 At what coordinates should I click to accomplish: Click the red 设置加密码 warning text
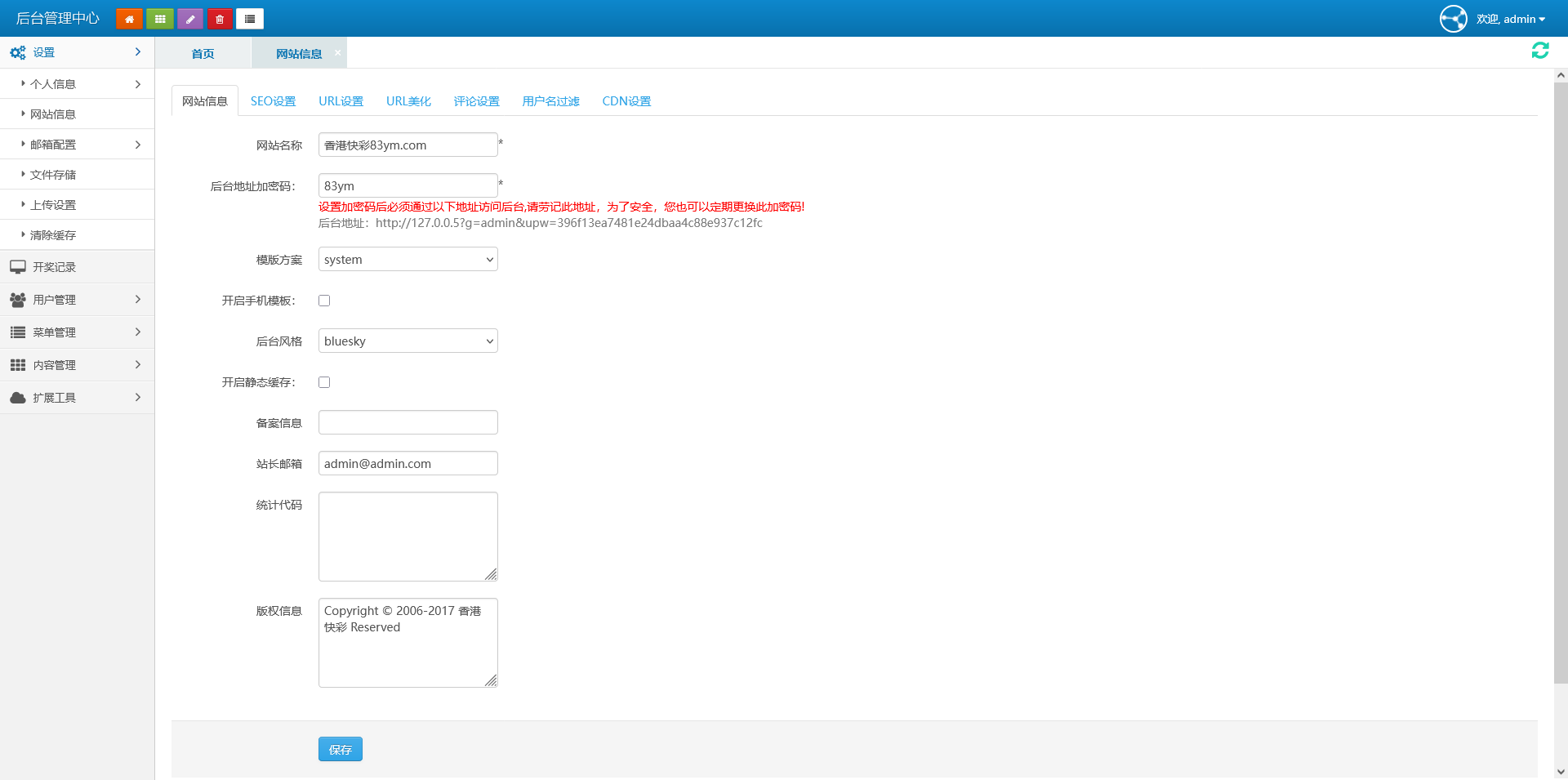point(562,207)
